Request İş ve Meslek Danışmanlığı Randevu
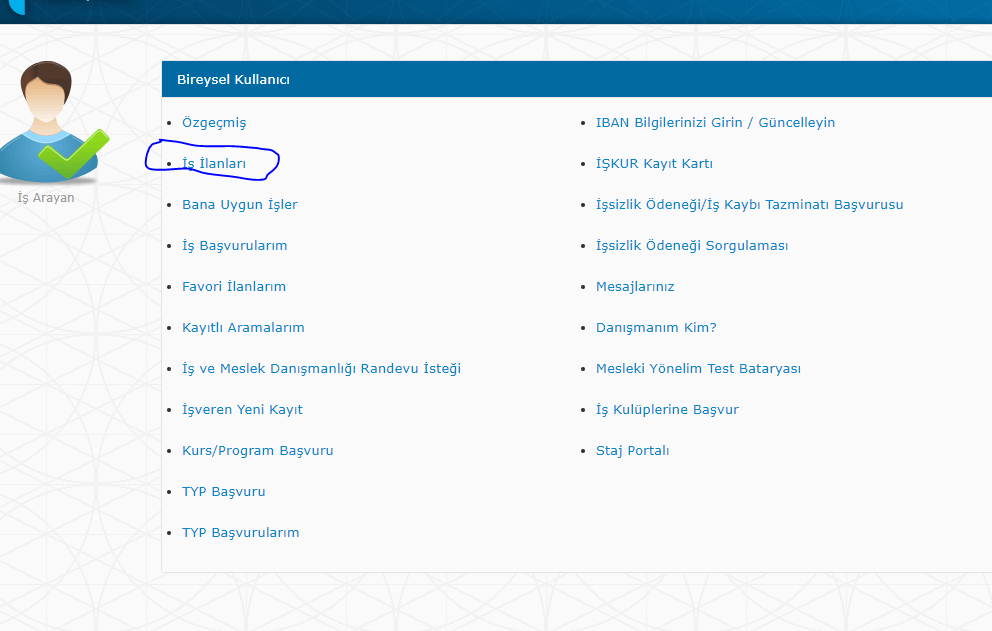 (x=321, y=369)
